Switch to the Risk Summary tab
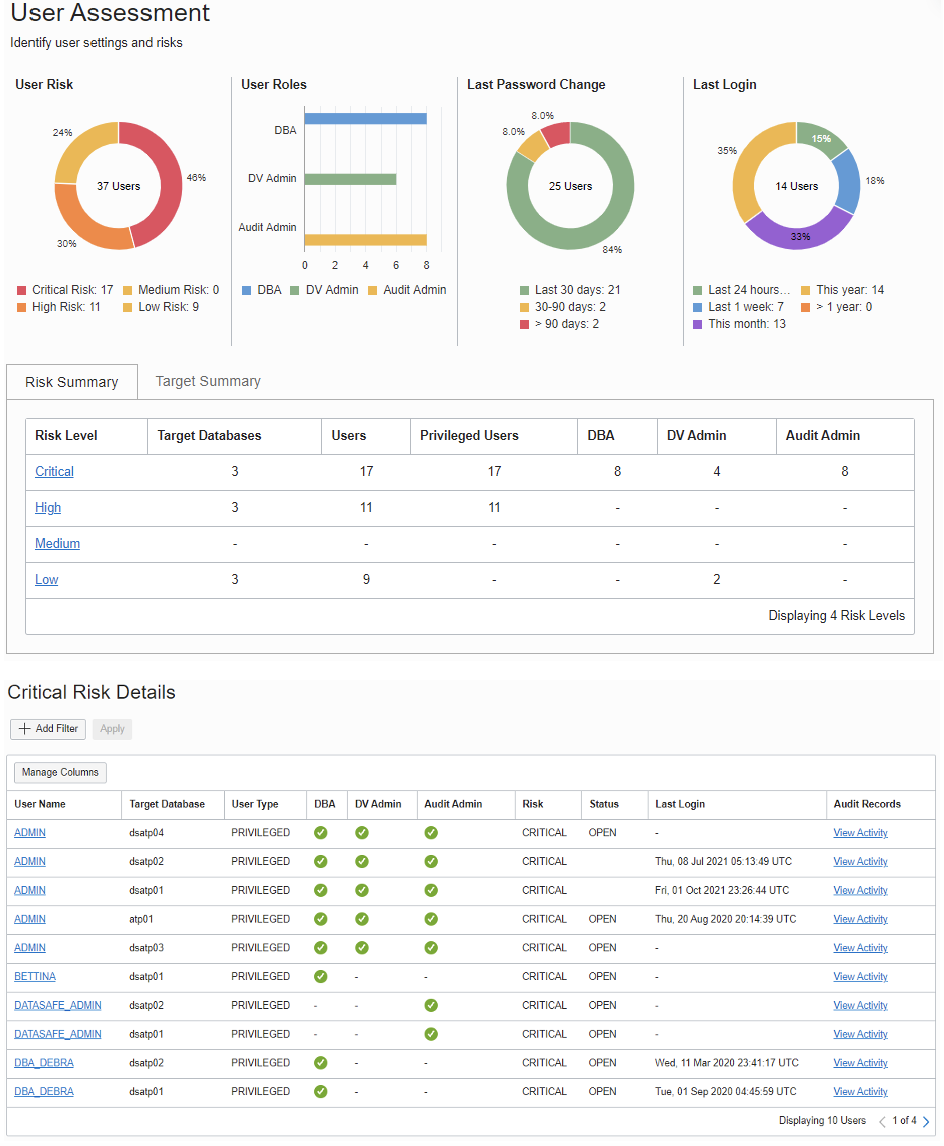 (72, 382)
